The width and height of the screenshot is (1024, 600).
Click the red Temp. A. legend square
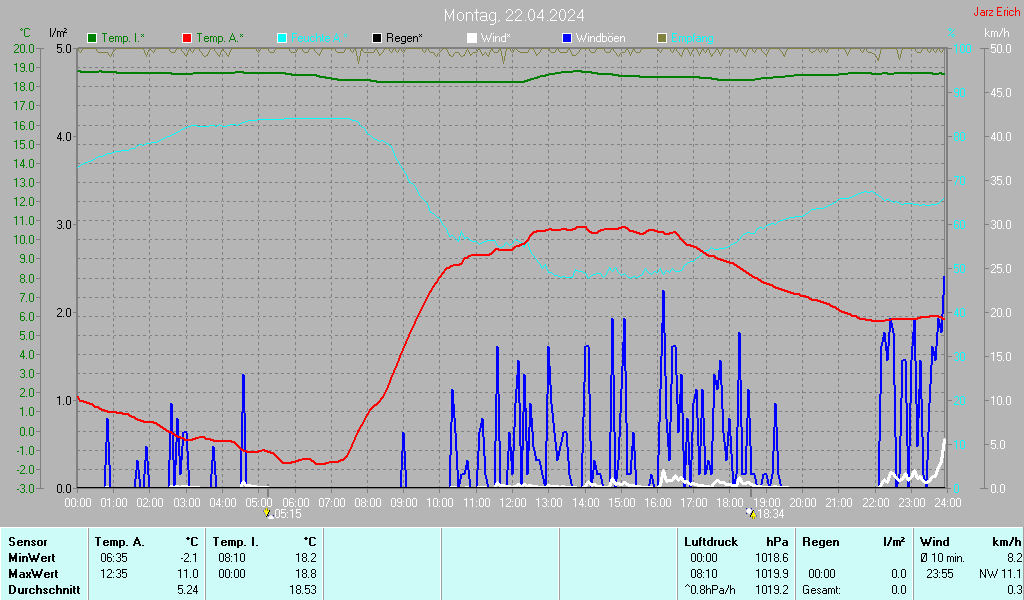(188, 38)
